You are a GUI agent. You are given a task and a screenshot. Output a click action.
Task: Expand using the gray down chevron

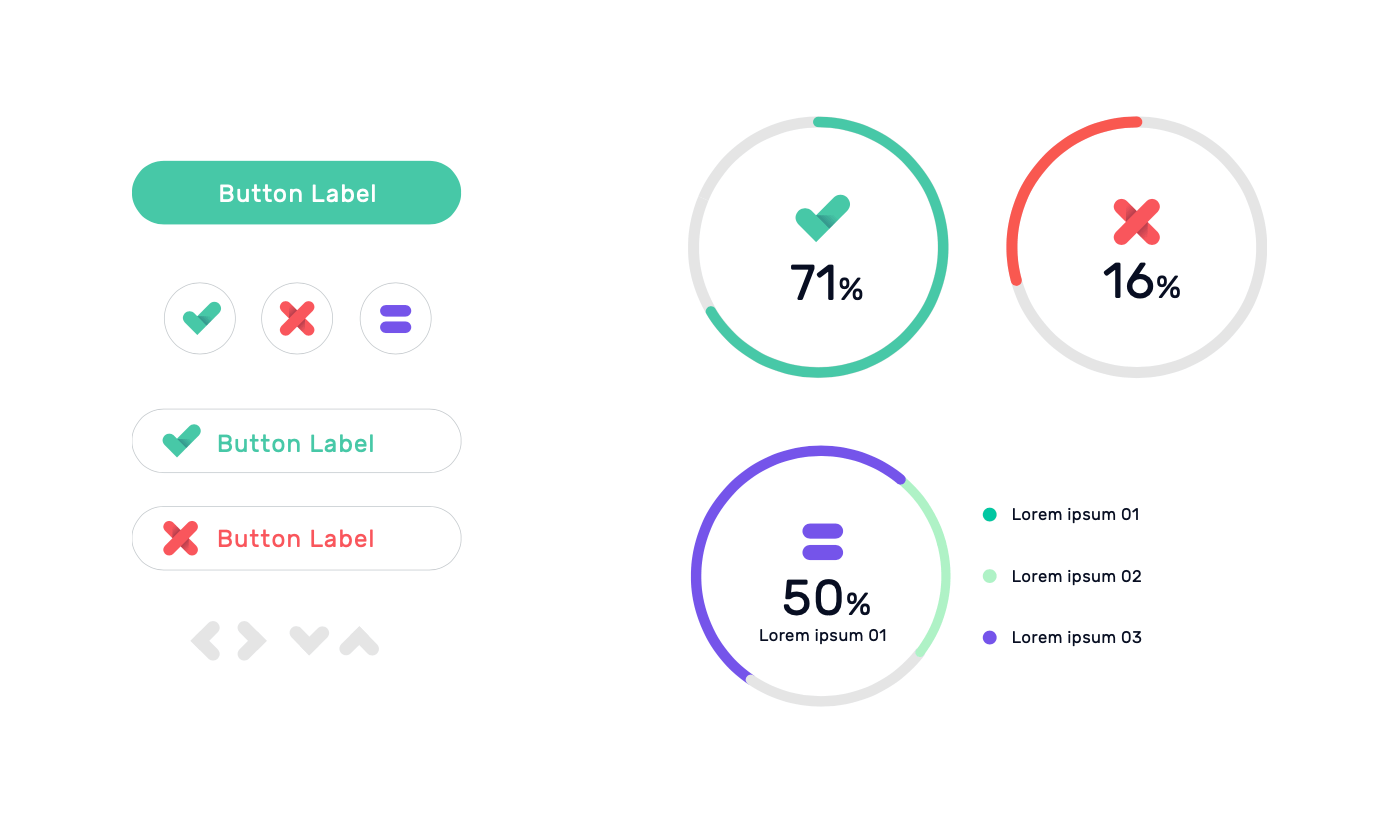tap(309, 640)
